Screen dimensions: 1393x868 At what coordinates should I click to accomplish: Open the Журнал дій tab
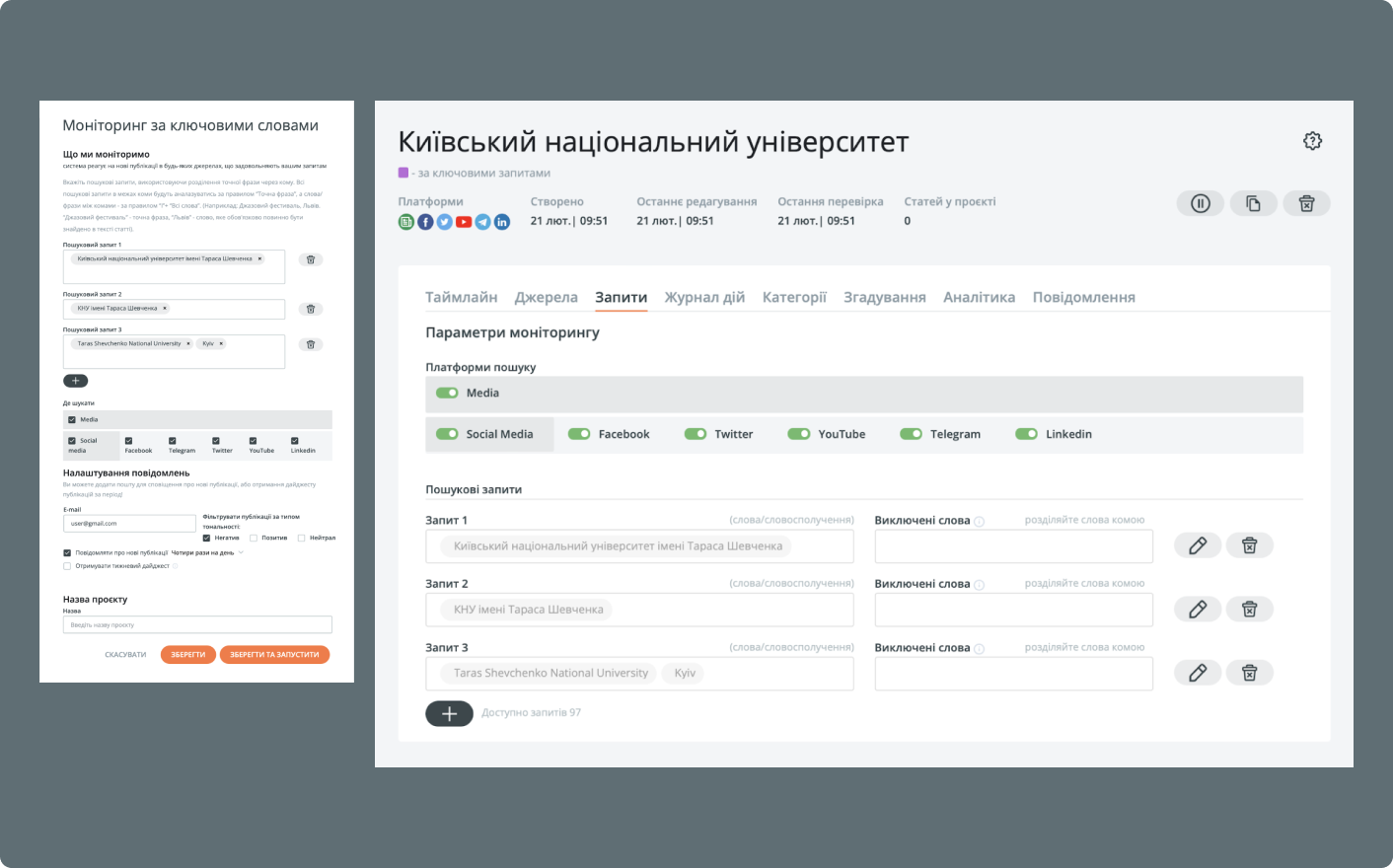click(x=704, y=297)
